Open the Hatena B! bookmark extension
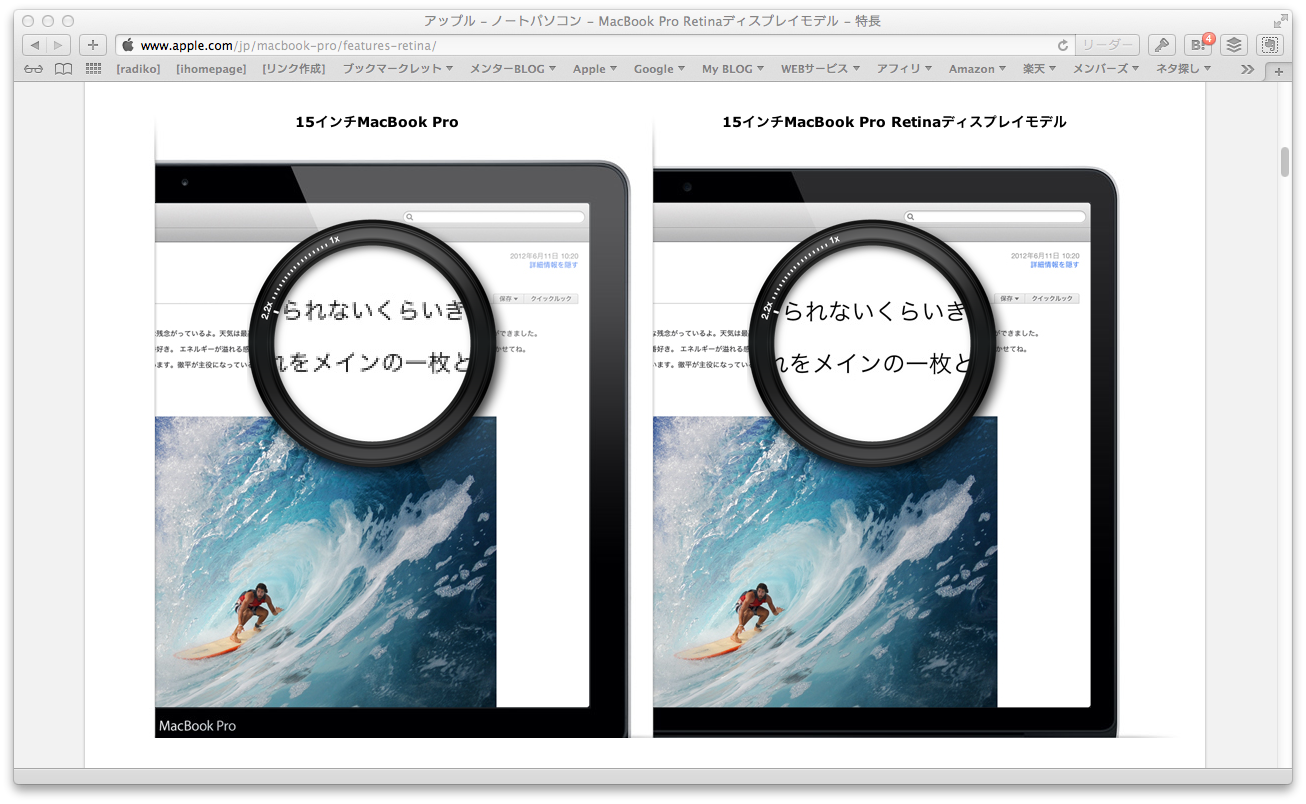Screen dimensions: 1306x804 (x=1198, y=45)
